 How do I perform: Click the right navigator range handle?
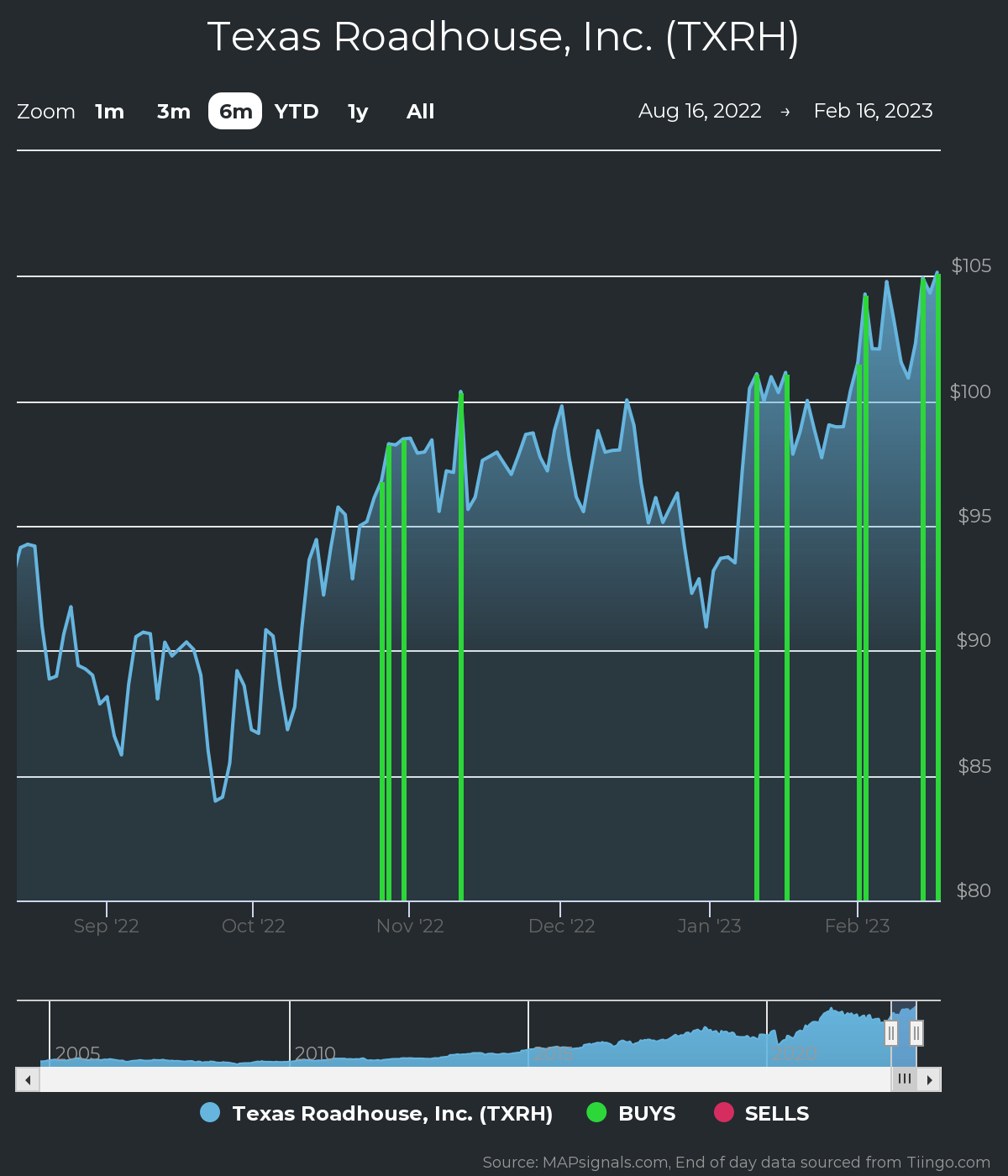coord(916,1032)
